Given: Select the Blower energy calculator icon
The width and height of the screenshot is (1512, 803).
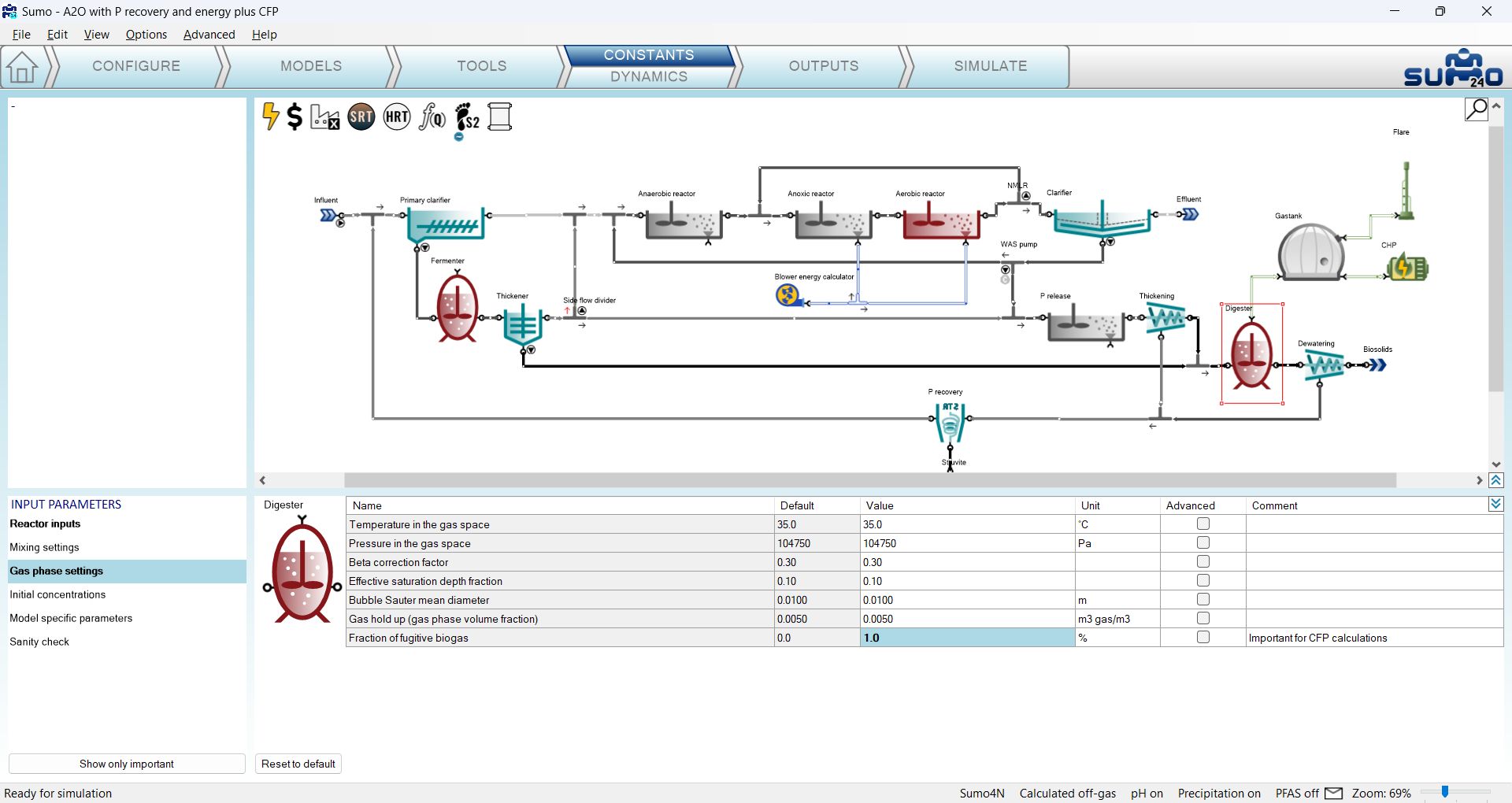Looking at the screenshot, I should click(x=787, y=295).
